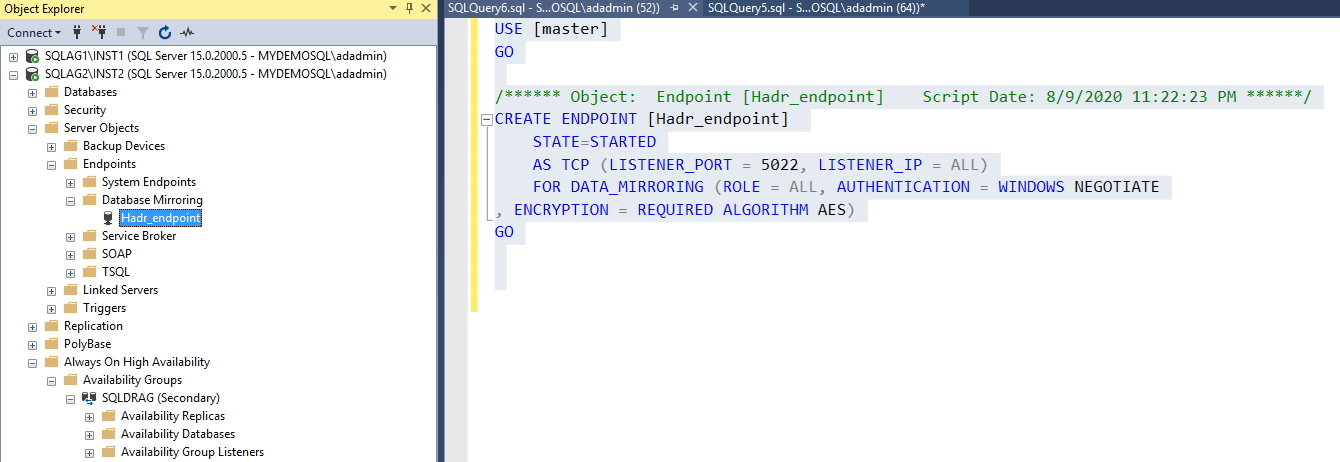Image resolution: width=1340 pixels, height=462 pixels.
Task: Toggle auto-hide pin on Object Explorer
Action: 411,8
